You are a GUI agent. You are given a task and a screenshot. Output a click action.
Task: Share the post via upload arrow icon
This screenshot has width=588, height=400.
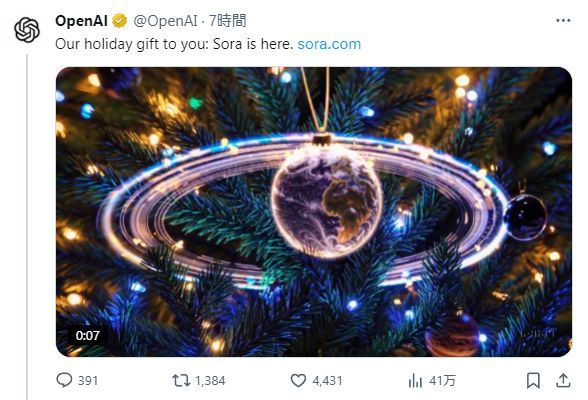[563, 381]
